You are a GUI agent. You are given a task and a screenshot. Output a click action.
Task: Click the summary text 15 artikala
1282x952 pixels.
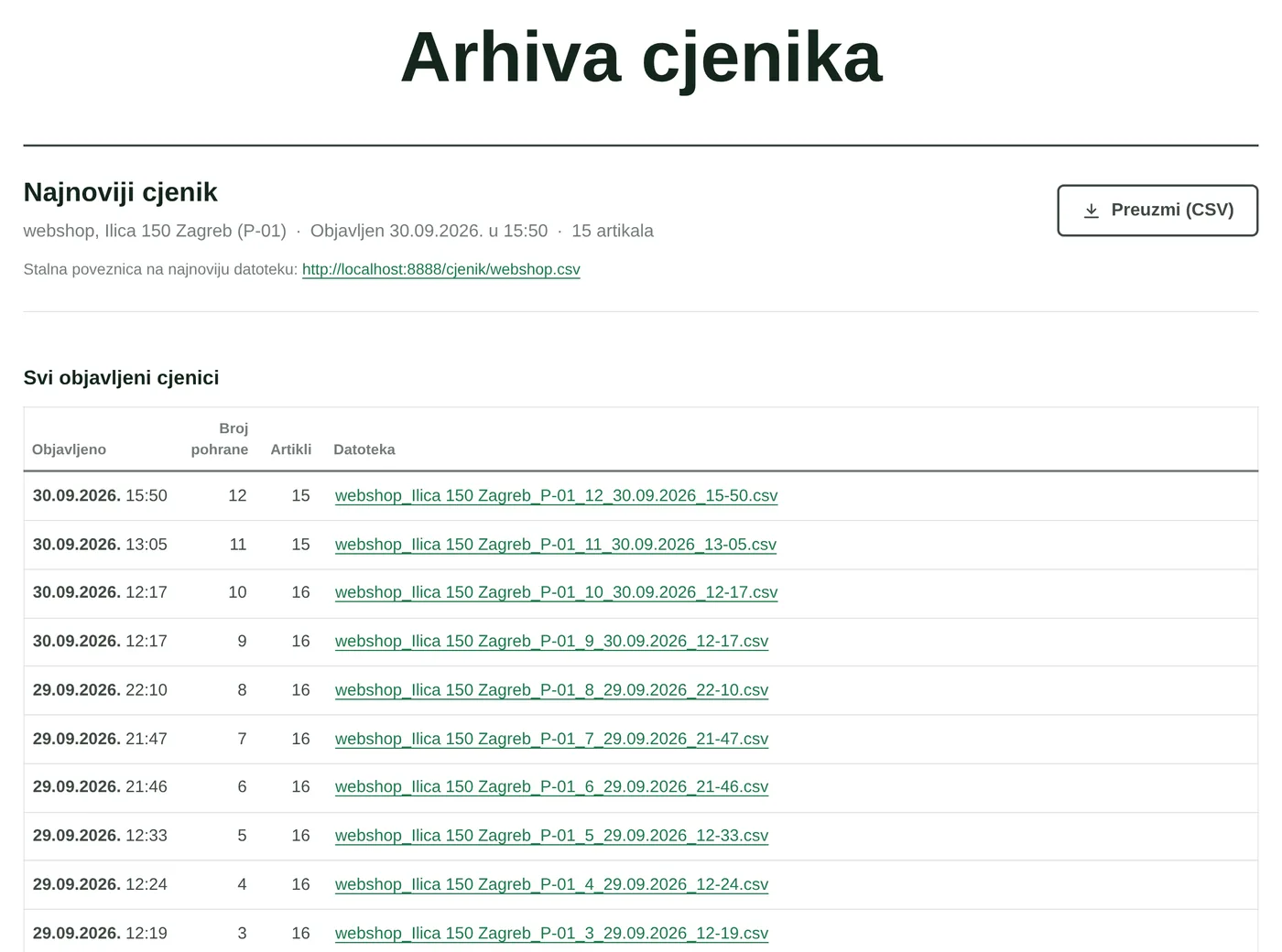pos(613,231)
